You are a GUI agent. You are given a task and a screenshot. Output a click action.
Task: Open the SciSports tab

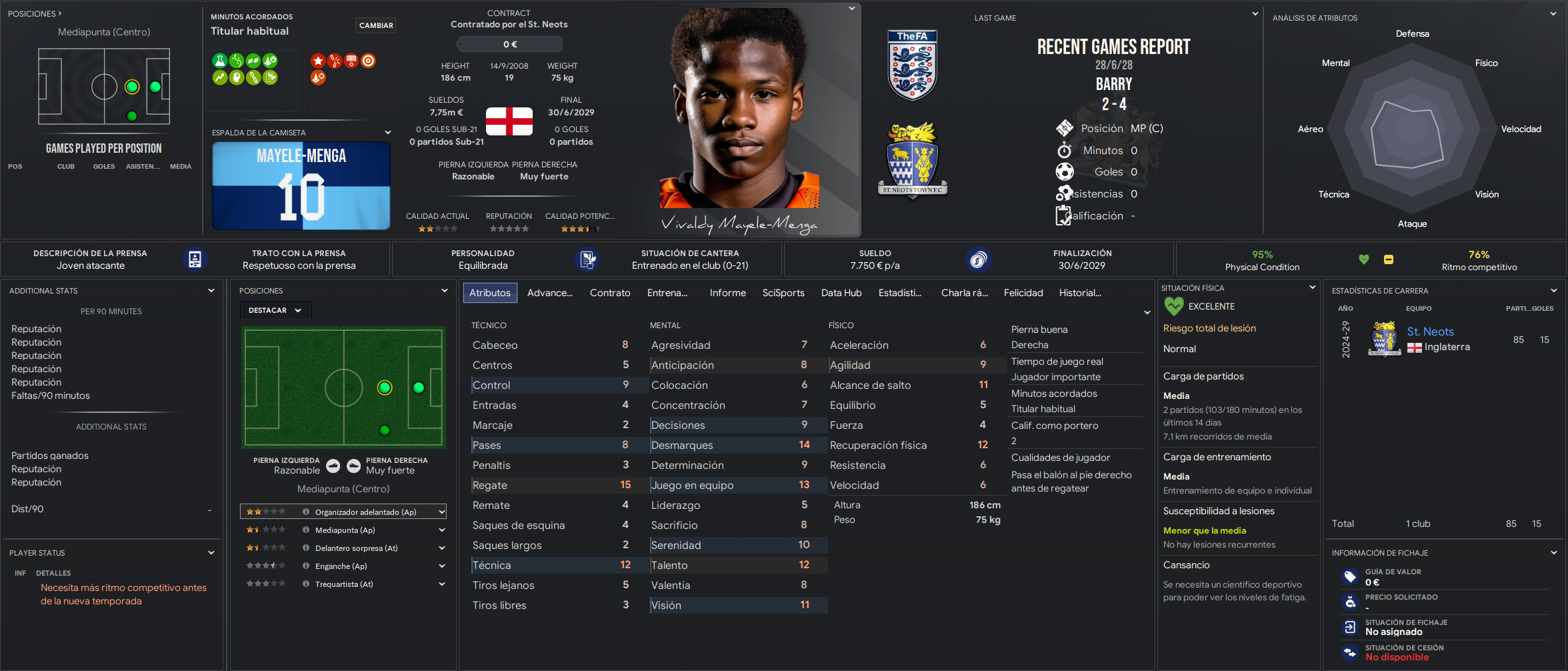coord(783,293)
